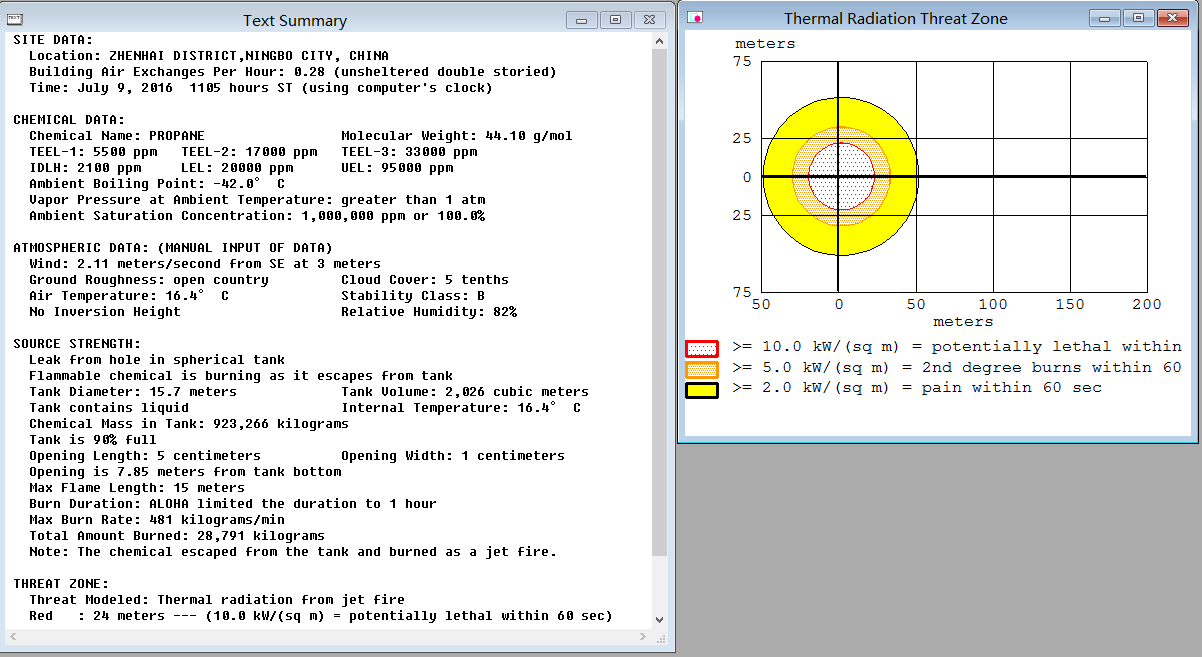Click the 'Wind: 2.11 meters/second' line

click(205, 264)
